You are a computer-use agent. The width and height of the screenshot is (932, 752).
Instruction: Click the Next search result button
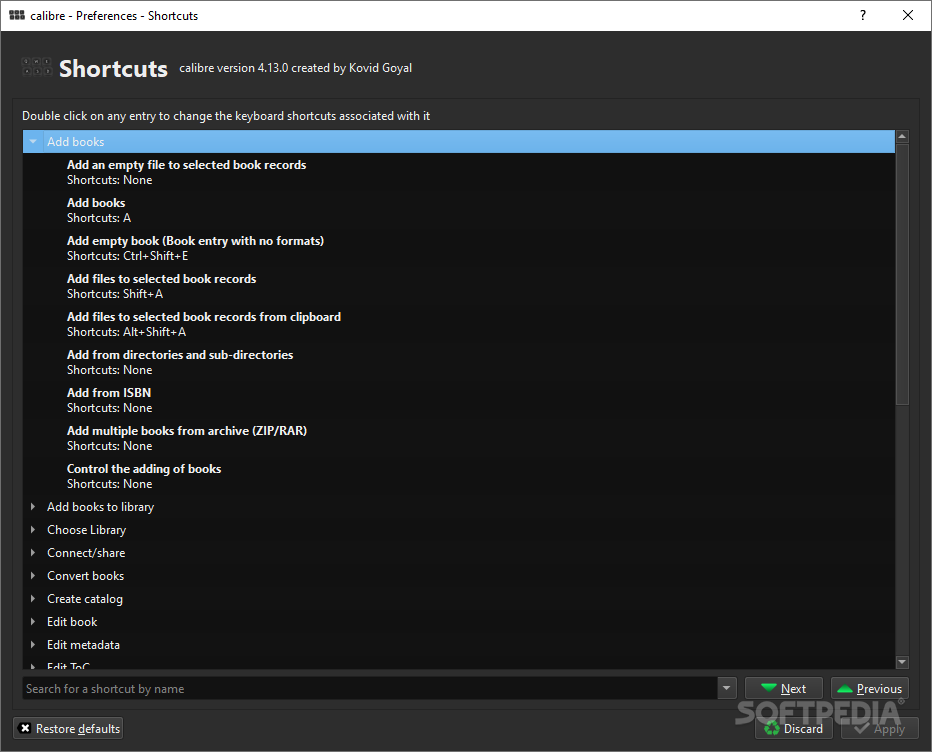tap(783, 688)
